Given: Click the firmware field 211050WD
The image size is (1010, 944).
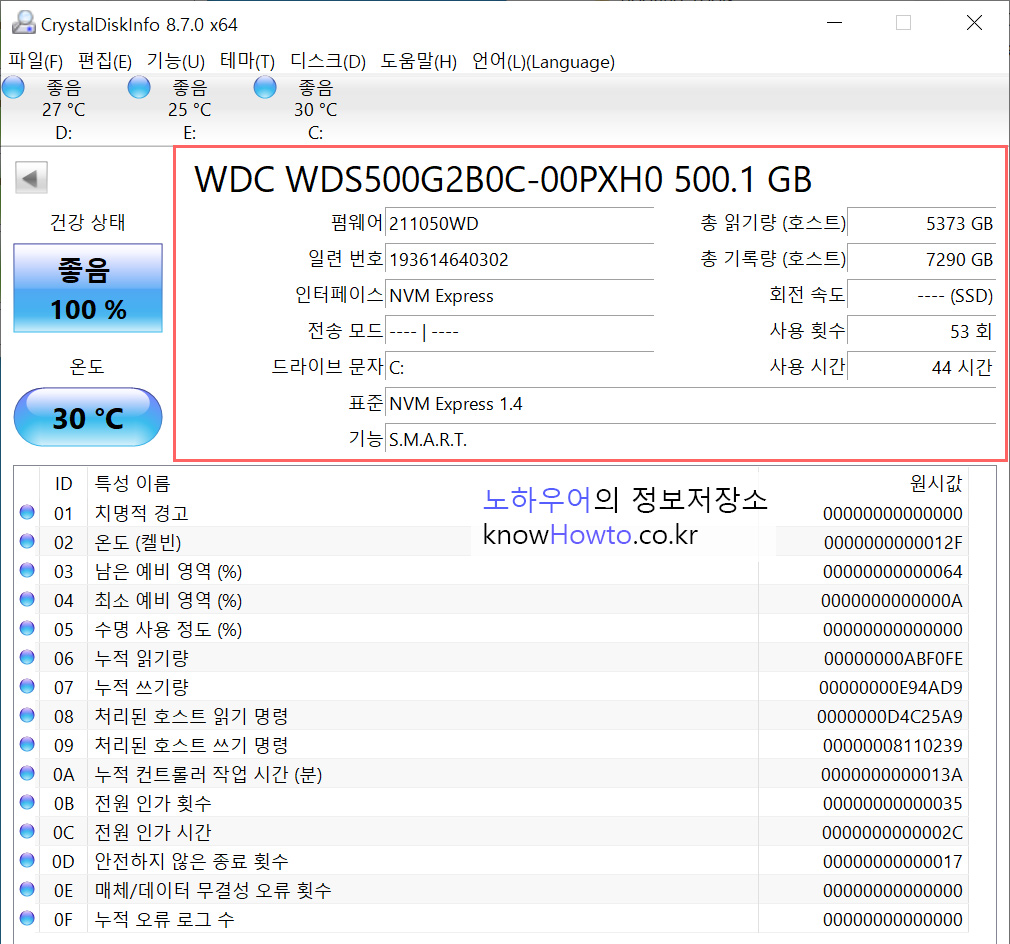Looking at the screenshot, I should click(519, 223).
